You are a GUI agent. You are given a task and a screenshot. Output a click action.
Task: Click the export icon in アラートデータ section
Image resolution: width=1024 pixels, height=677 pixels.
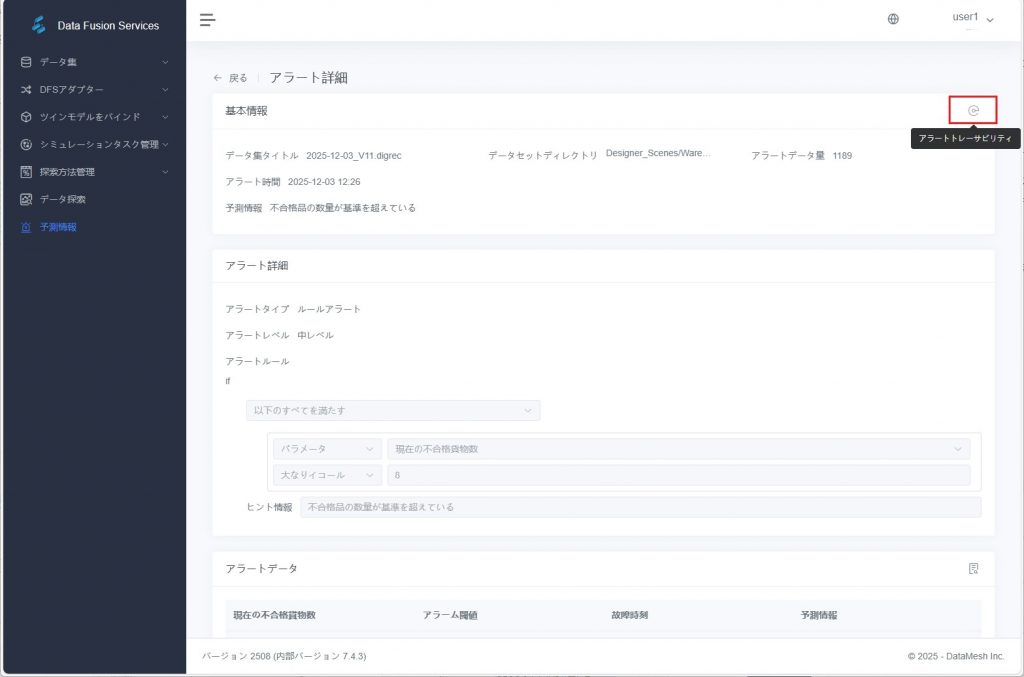click(973, 568)
